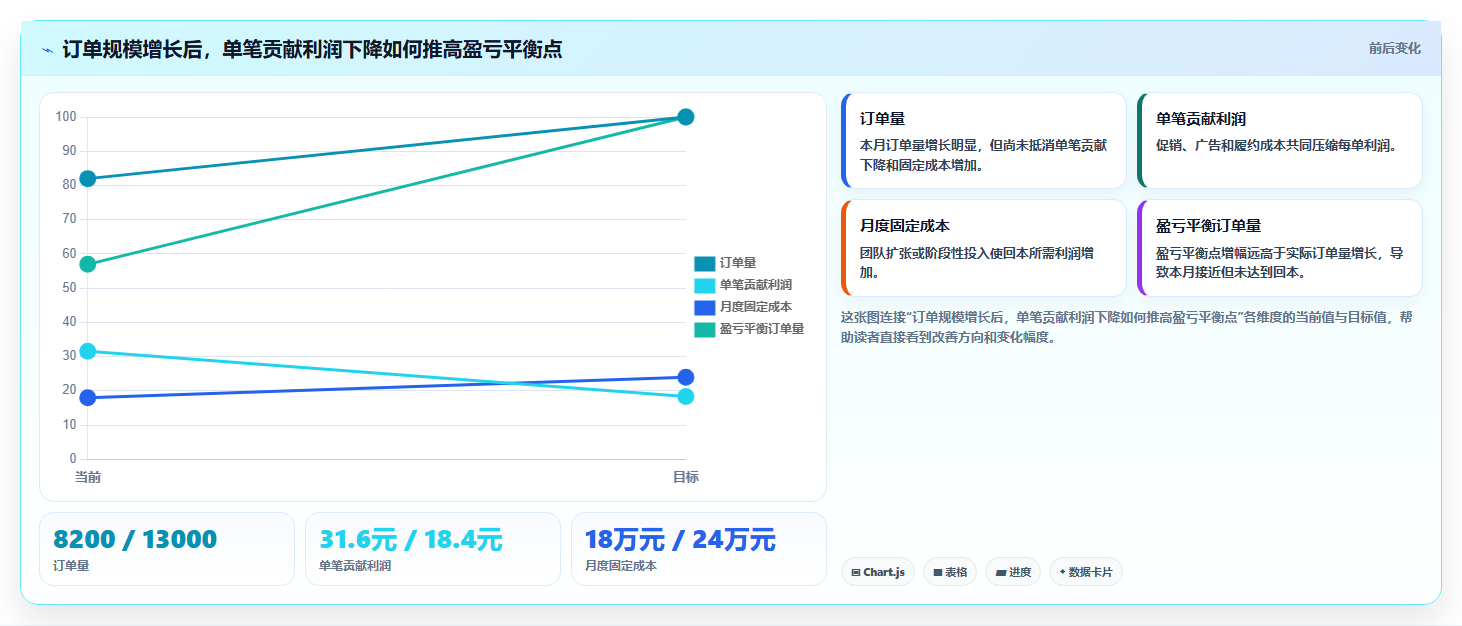Click the 单笔贡献利润 target data point near 18
Image resolution: width=1462 pixels, height=626 pixels.
click(x=686, y=397)
